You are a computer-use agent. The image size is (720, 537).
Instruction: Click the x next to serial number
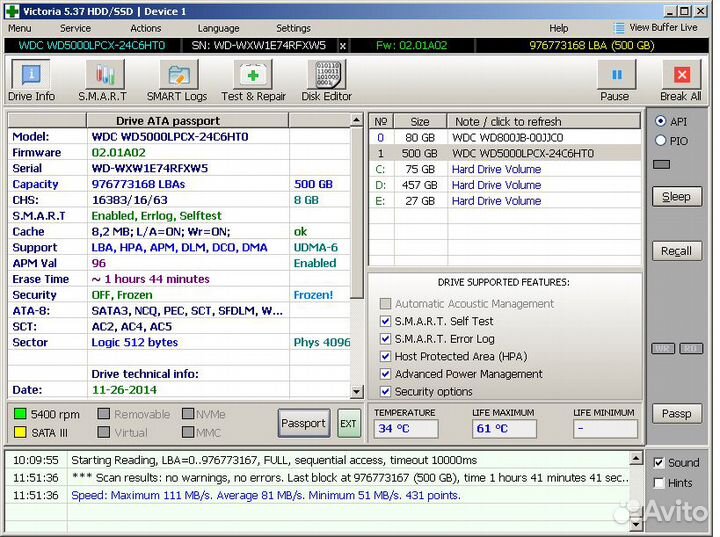point(343,45)
